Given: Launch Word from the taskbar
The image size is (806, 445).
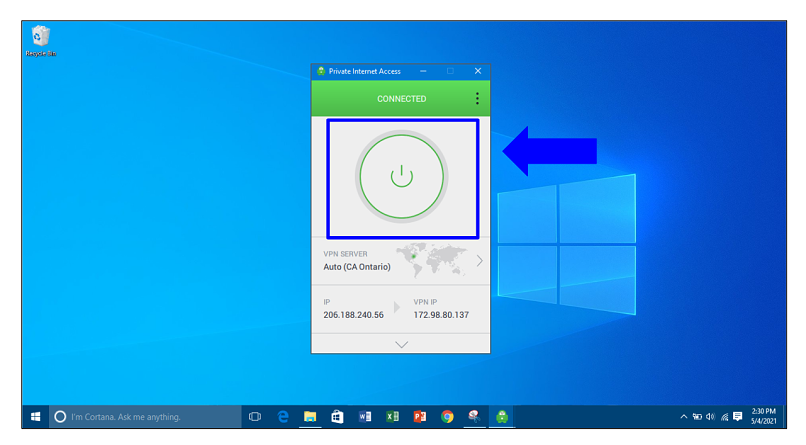Looking at the screenshot, I should (x=365, y=417).
